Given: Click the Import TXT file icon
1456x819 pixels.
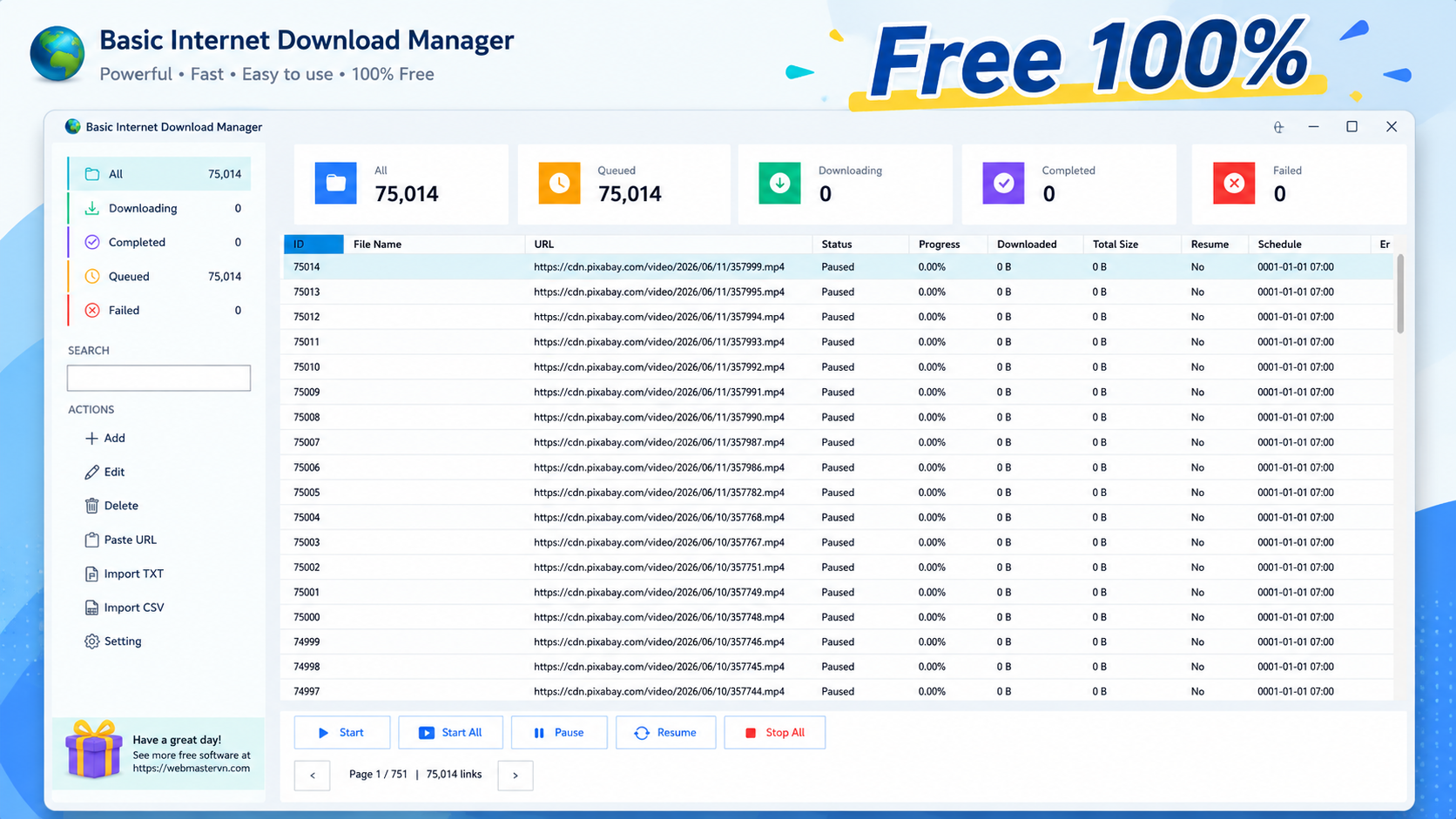Looking at the screenshot, I should (91, 574).
